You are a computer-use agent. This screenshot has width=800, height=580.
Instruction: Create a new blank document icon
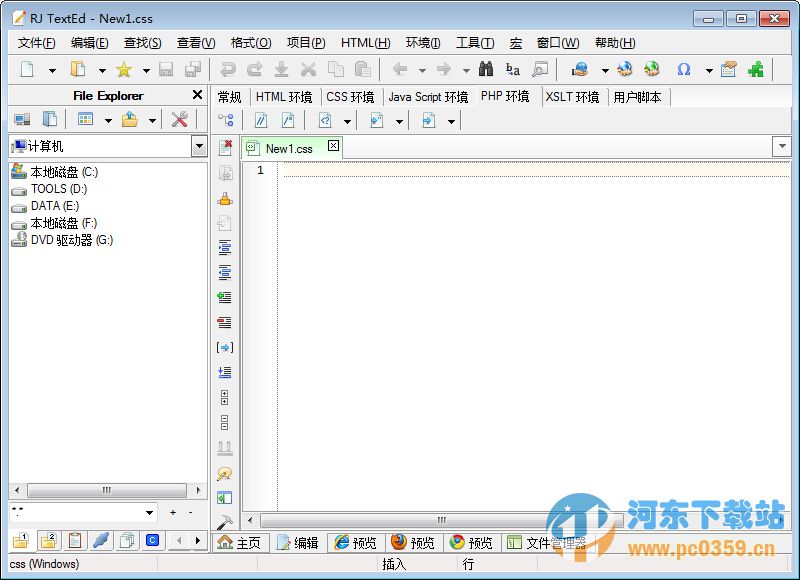[x=27, y=69]
